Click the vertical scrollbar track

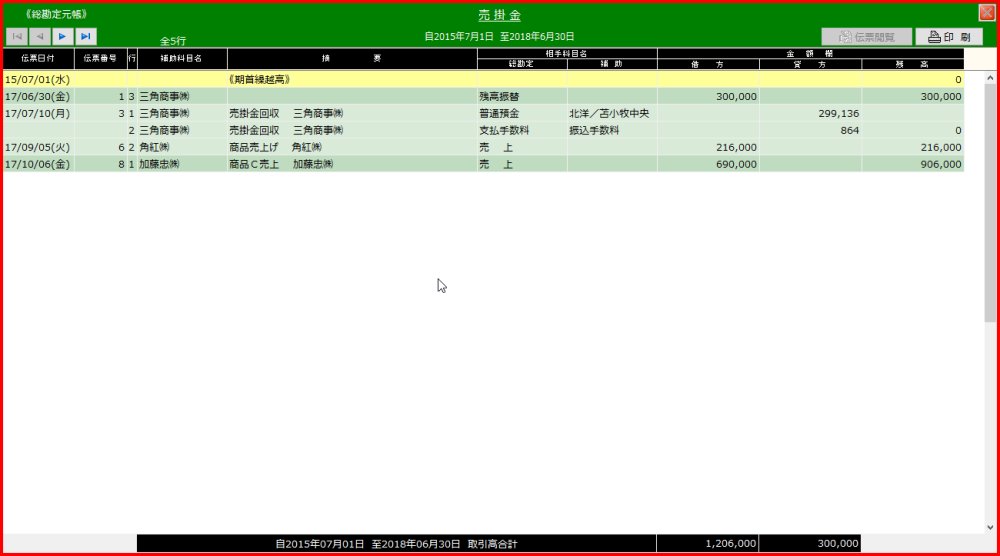click(990, 400)
